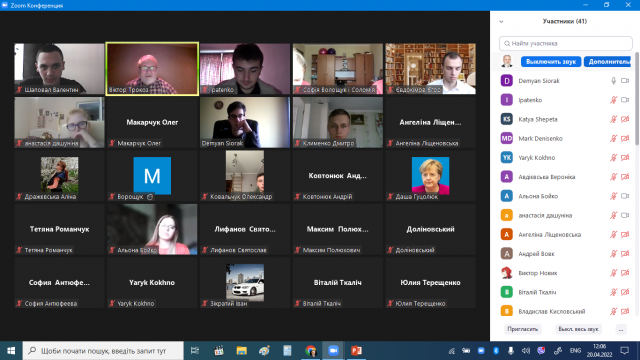The height and width of the screenshot is (360, 640).
Task: Select Зікратий Іван's tile with white car
Action: (x=245, y=283)
